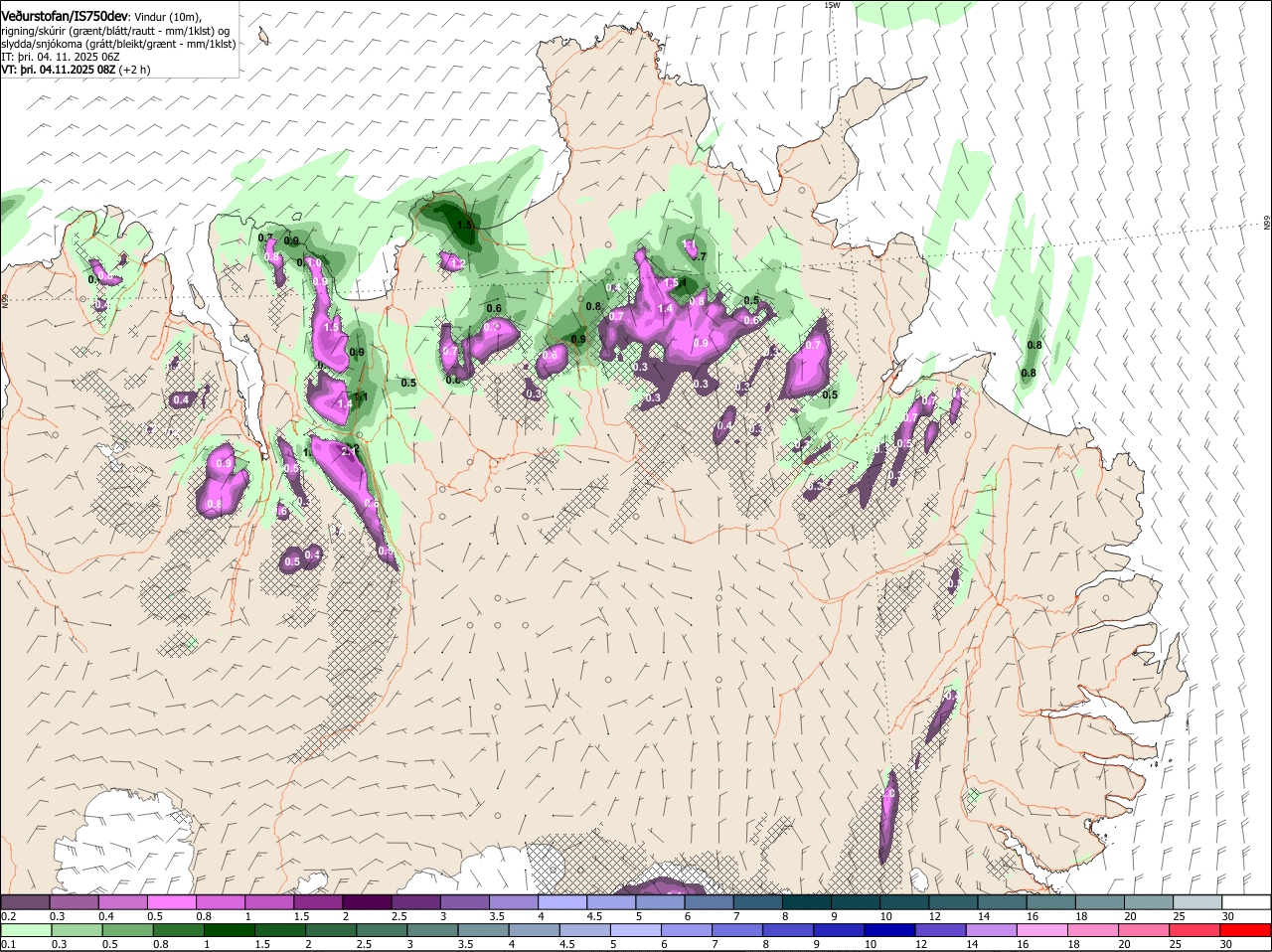Pick the darkest purple 2–2.5 snow legend swatch
The image size is (1272, 952).
pyautogui.click(x=367, y=901)
